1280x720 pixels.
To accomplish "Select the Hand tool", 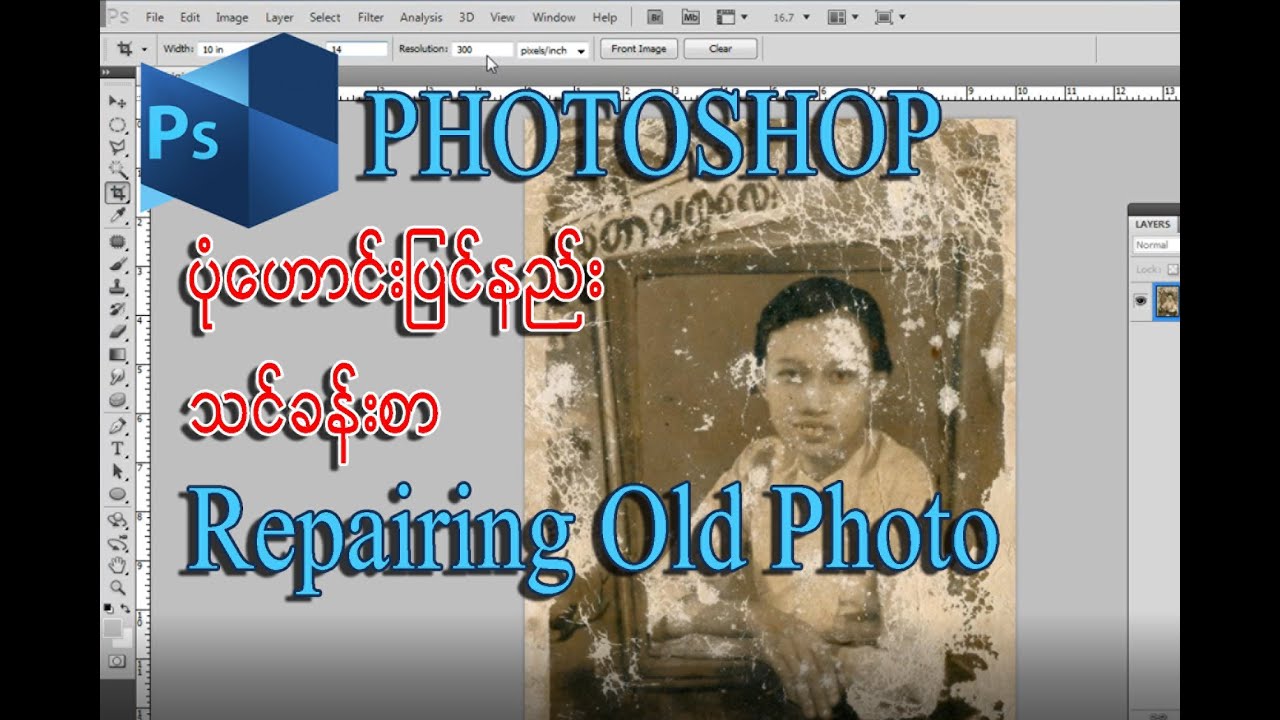I will [118, 565].
